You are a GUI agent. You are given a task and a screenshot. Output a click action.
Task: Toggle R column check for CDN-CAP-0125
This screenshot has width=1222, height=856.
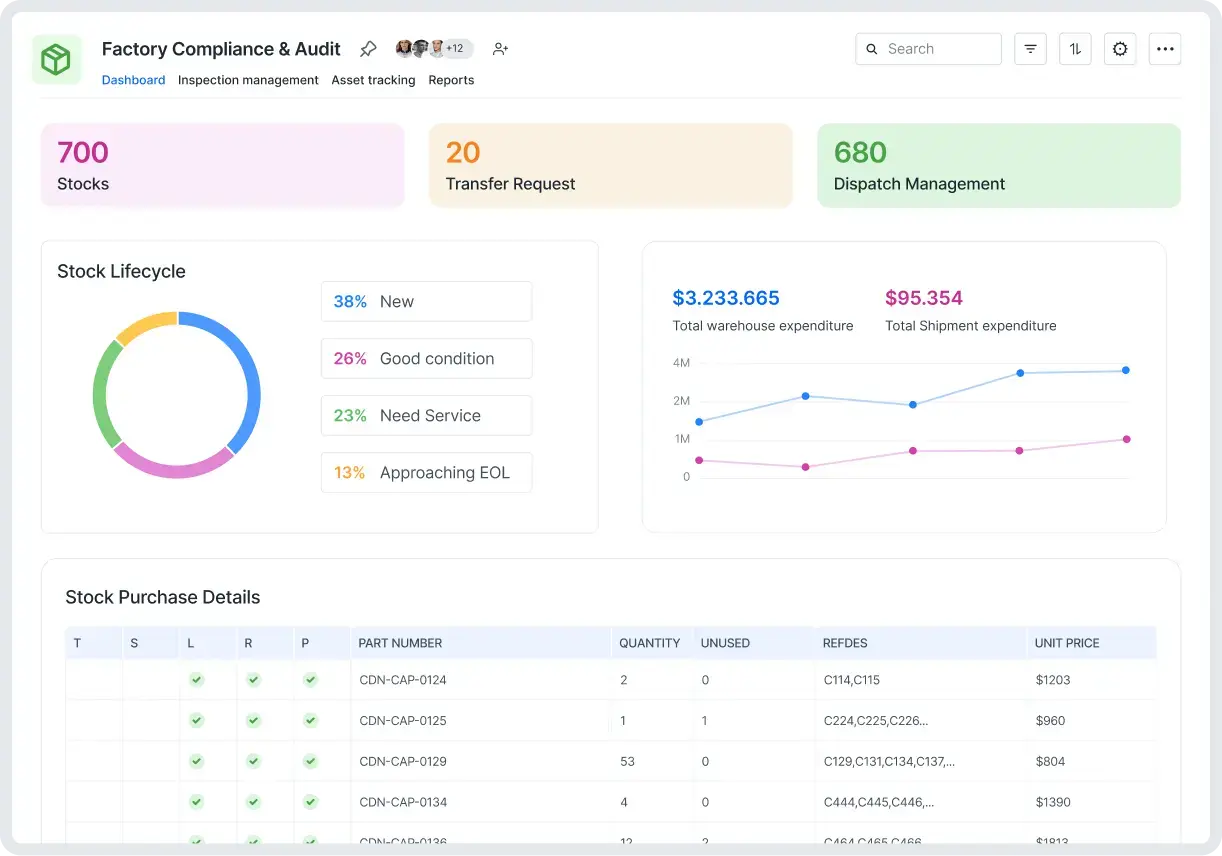click(x=254, y=720)
